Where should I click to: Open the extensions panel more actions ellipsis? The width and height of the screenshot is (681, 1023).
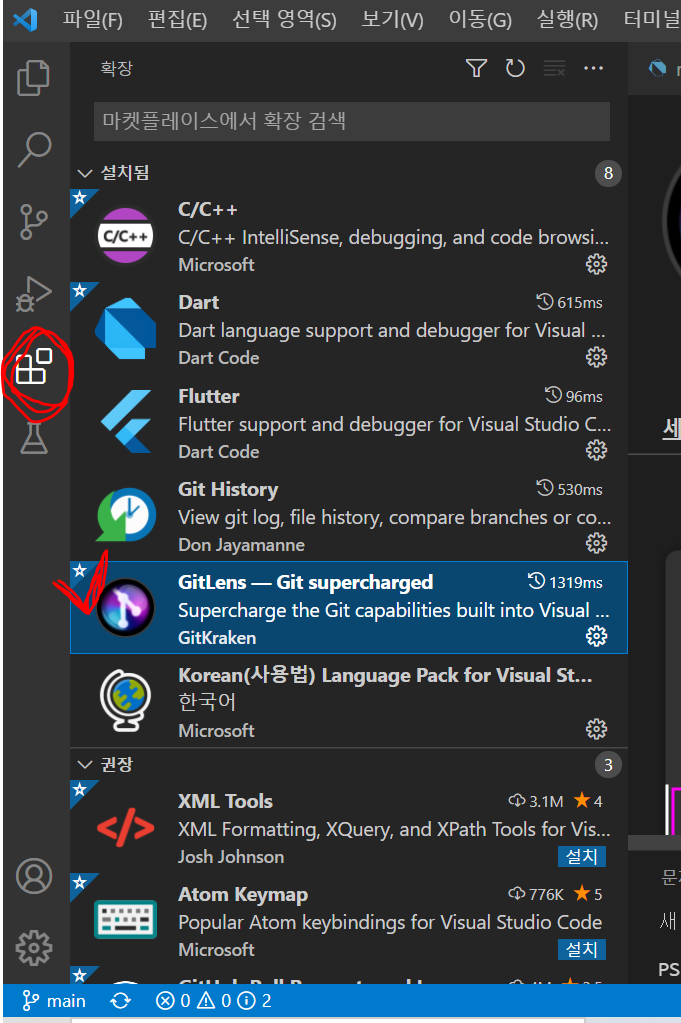tap(593, 68)
